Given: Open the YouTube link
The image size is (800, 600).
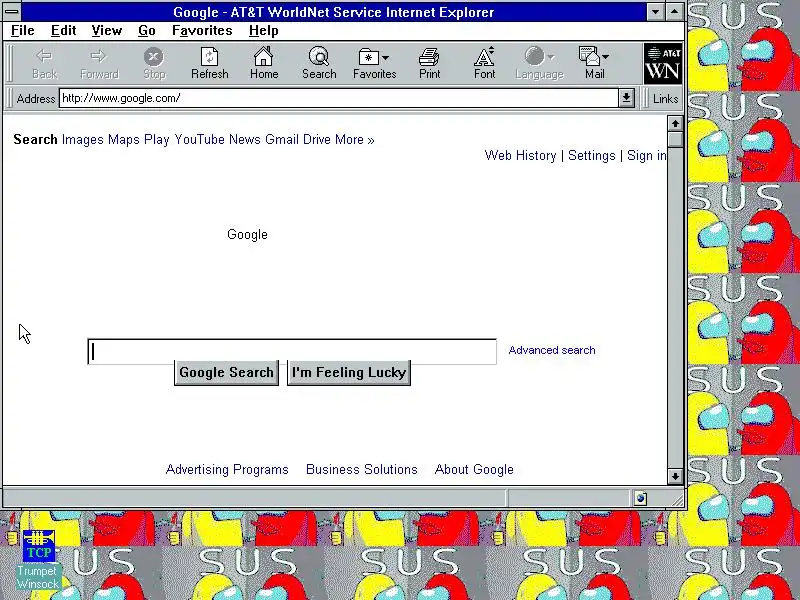Looking at the screenshot, I should coord(199,140).
